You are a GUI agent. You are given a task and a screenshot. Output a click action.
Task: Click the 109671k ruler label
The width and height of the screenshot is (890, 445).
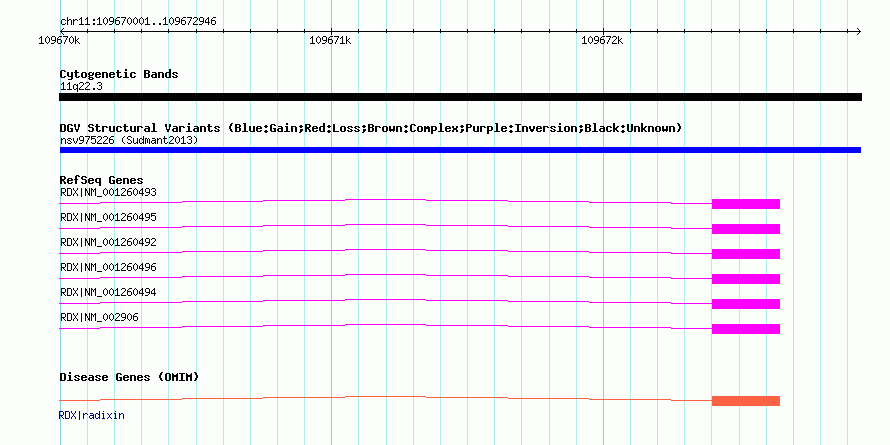[x=330, y=41]
